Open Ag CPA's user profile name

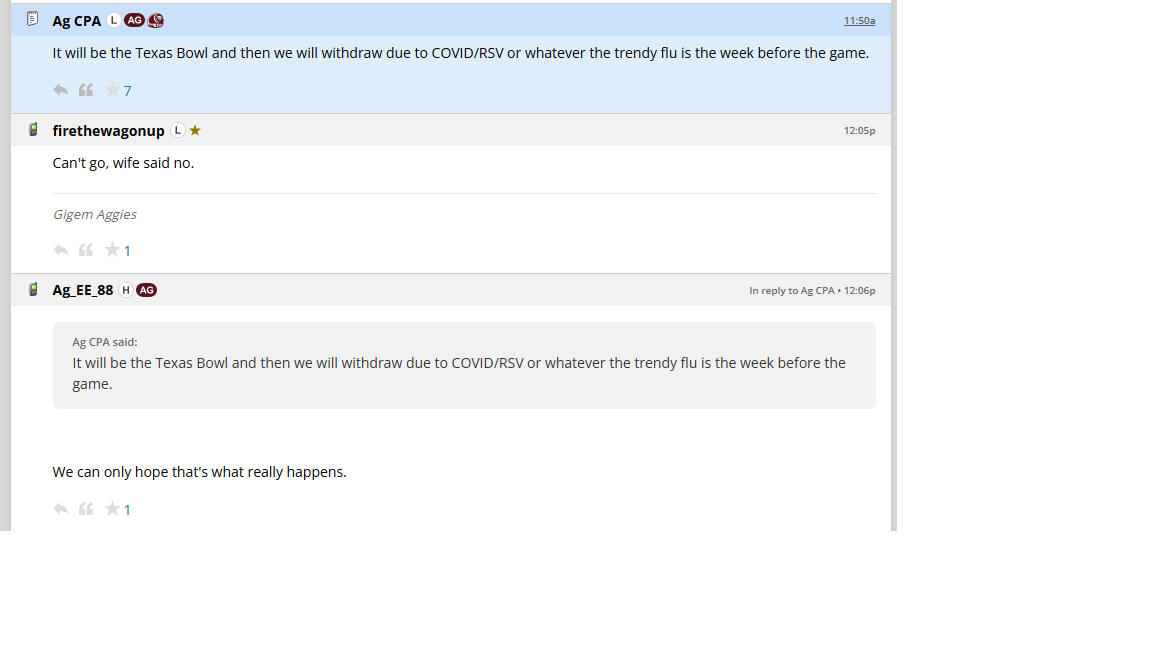pos(76,21)
